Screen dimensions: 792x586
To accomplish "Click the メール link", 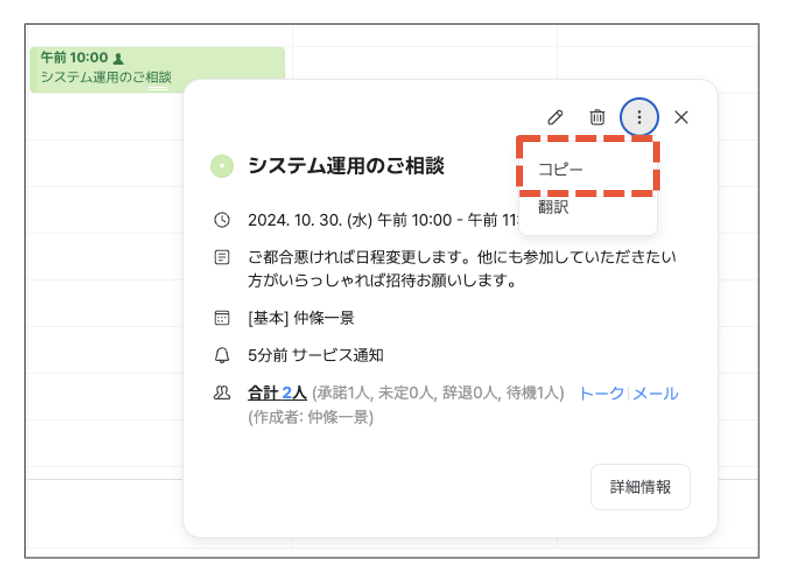I will (x=655, y=393).
